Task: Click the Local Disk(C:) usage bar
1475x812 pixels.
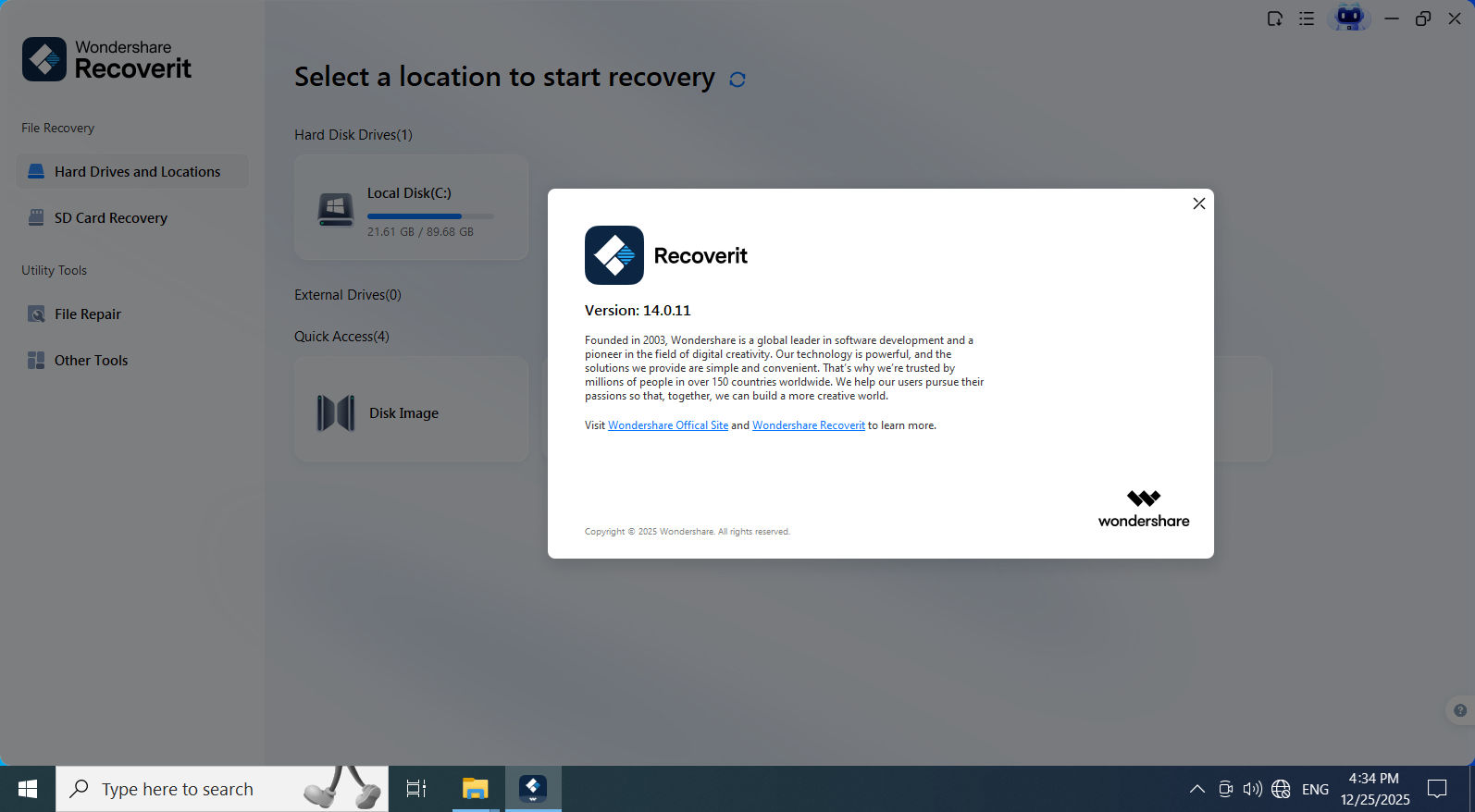Action: coord(430,216)
